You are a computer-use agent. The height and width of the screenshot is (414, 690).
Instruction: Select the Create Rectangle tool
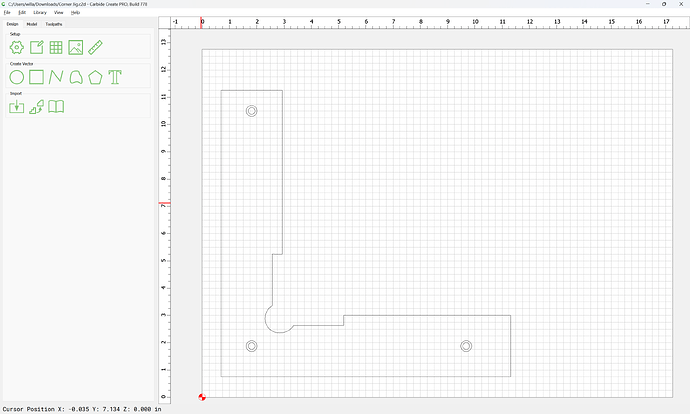click(x=37, y=77)
